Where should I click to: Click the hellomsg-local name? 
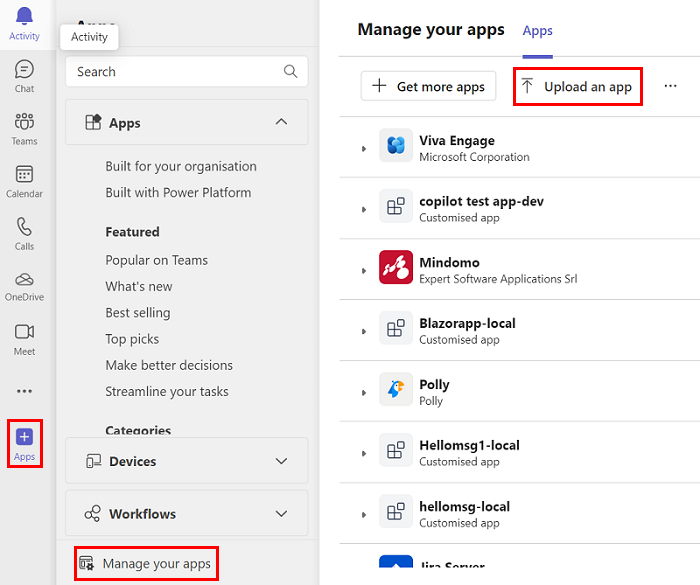pyautogui.click(x=464, y=506)
